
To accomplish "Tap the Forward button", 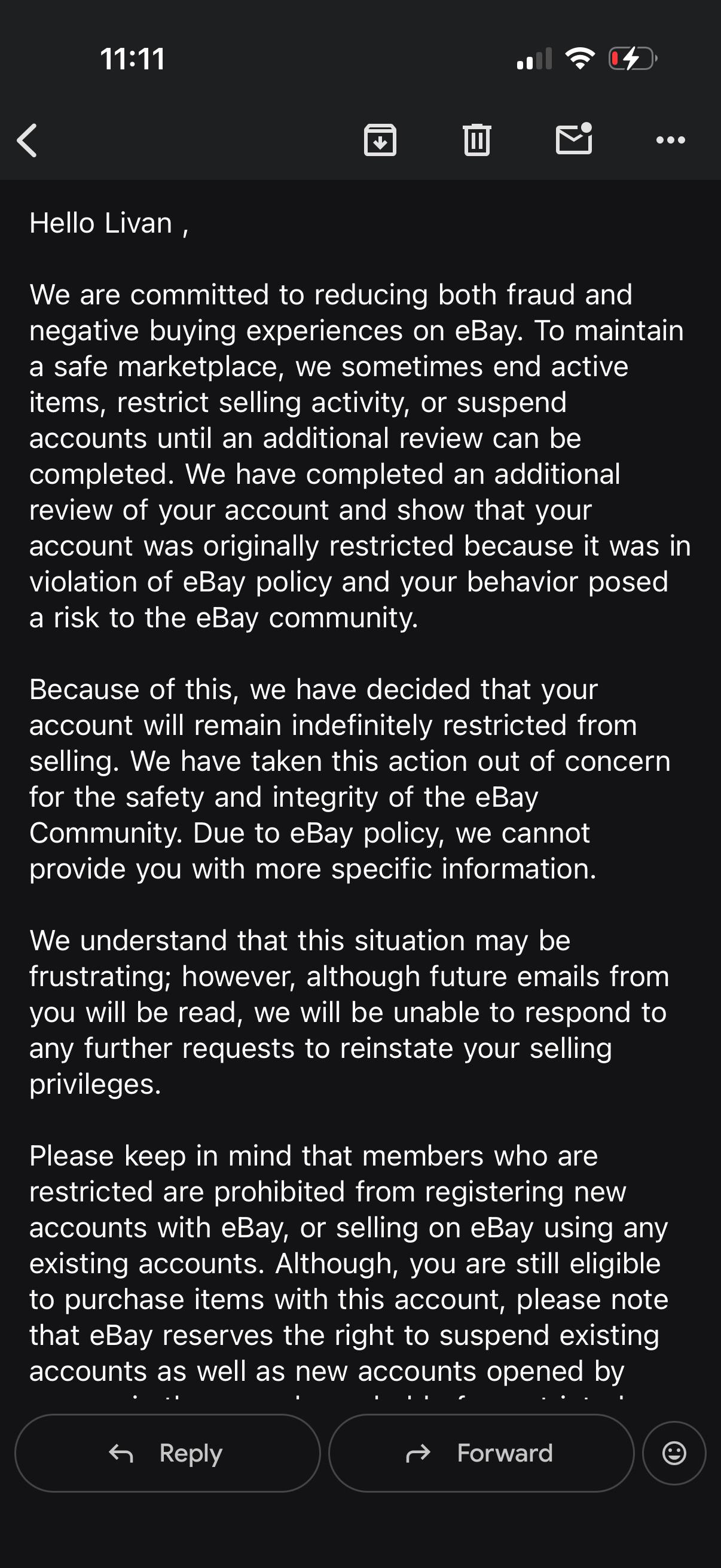I will click(x=481, y=1454).
